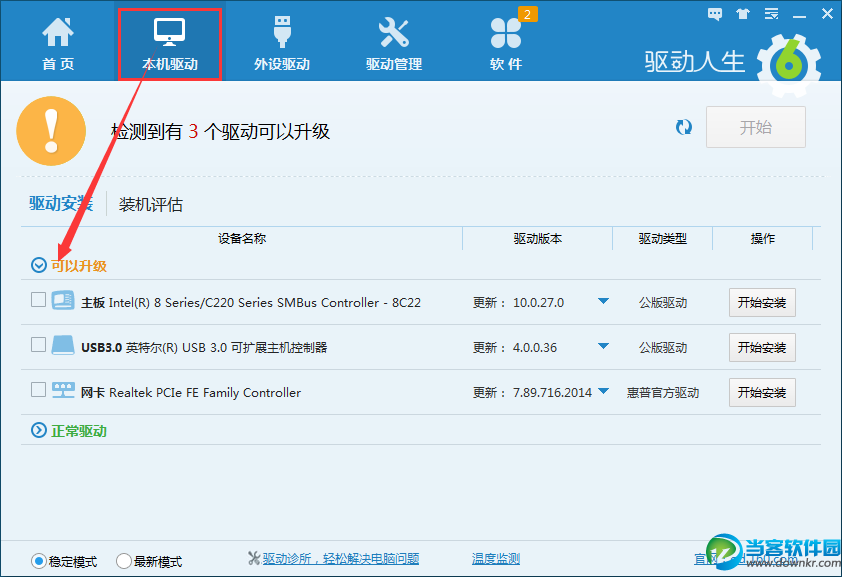Open the 温度监测 link
This screenshot has width=842, height=577.
tap(496, 559)
